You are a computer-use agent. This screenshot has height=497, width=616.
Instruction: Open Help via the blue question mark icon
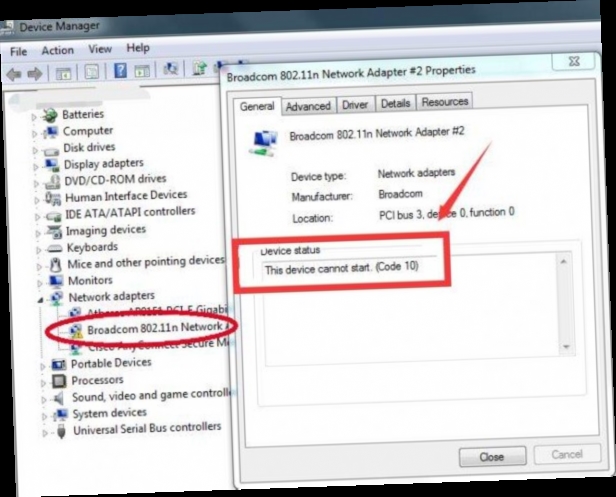[120, 71]
